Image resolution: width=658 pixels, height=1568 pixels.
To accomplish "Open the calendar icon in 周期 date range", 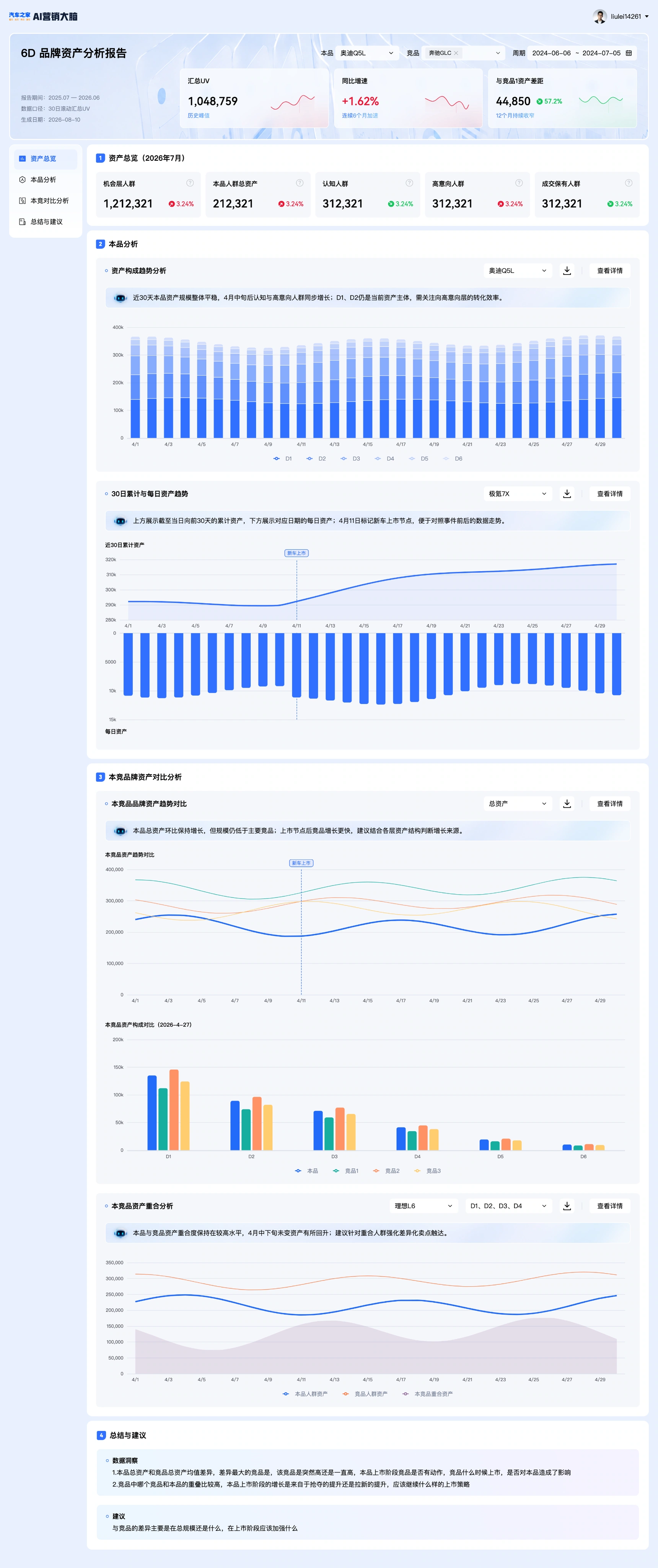I will tap(629, 53).
